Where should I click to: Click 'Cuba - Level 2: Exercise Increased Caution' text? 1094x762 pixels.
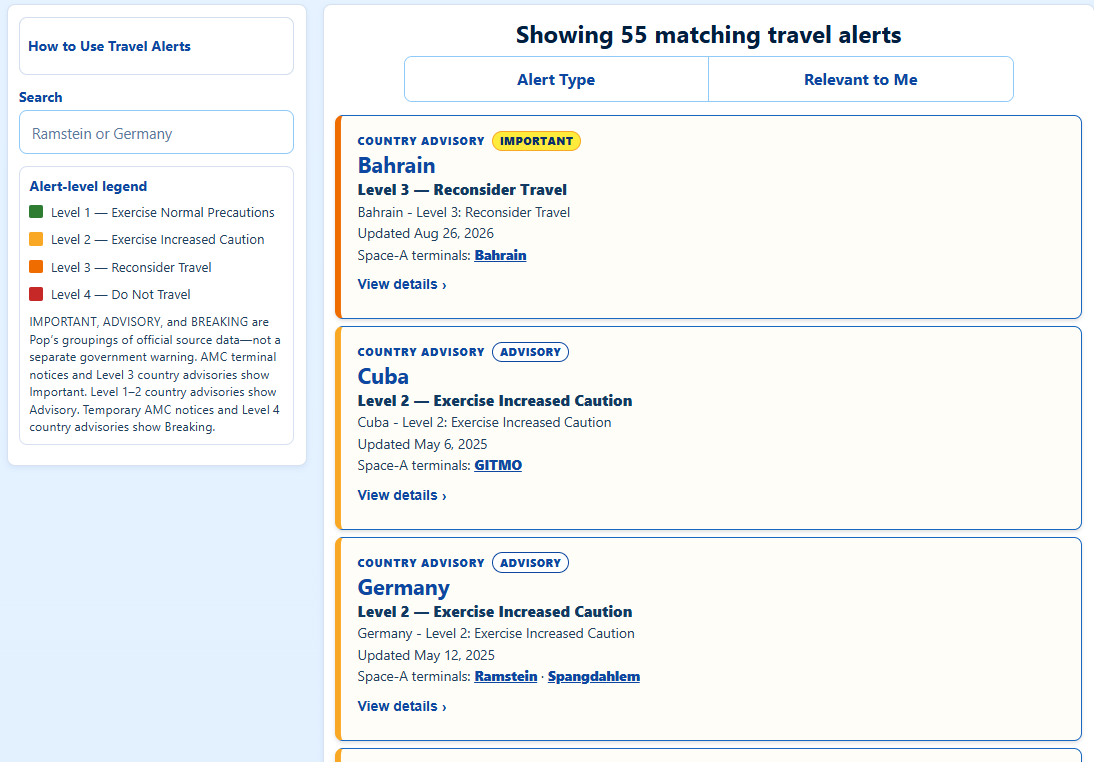pos(484,422)
